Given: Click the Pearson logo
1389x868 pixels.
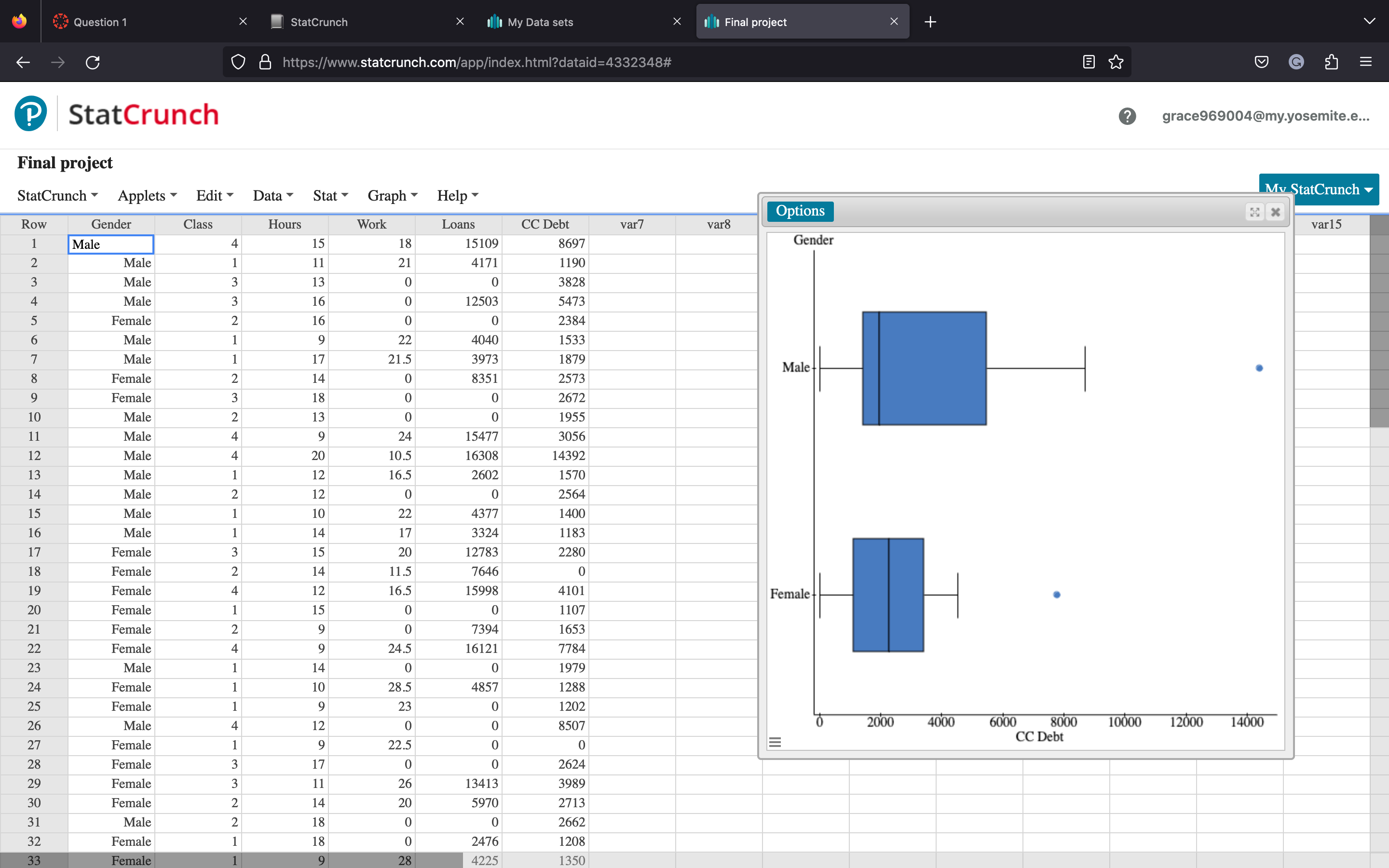Looking at the screenshot, I should pyautogui.click(x=31, y=114).
